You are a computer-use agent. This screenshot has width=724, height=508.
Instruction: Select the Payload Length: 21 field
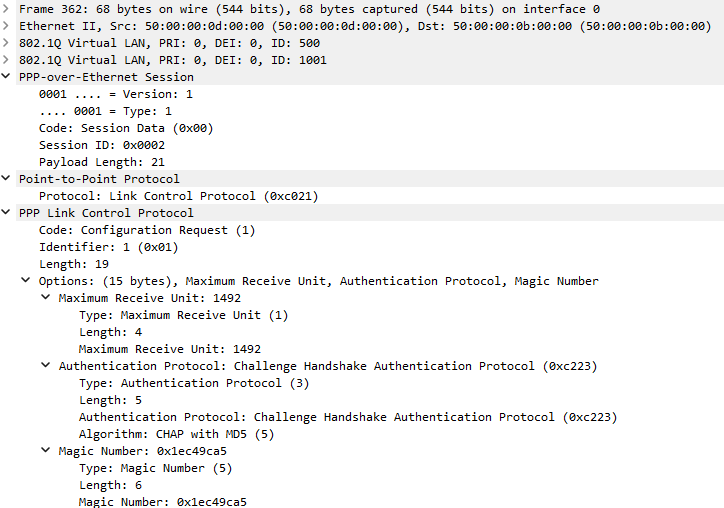pos(102,162)
